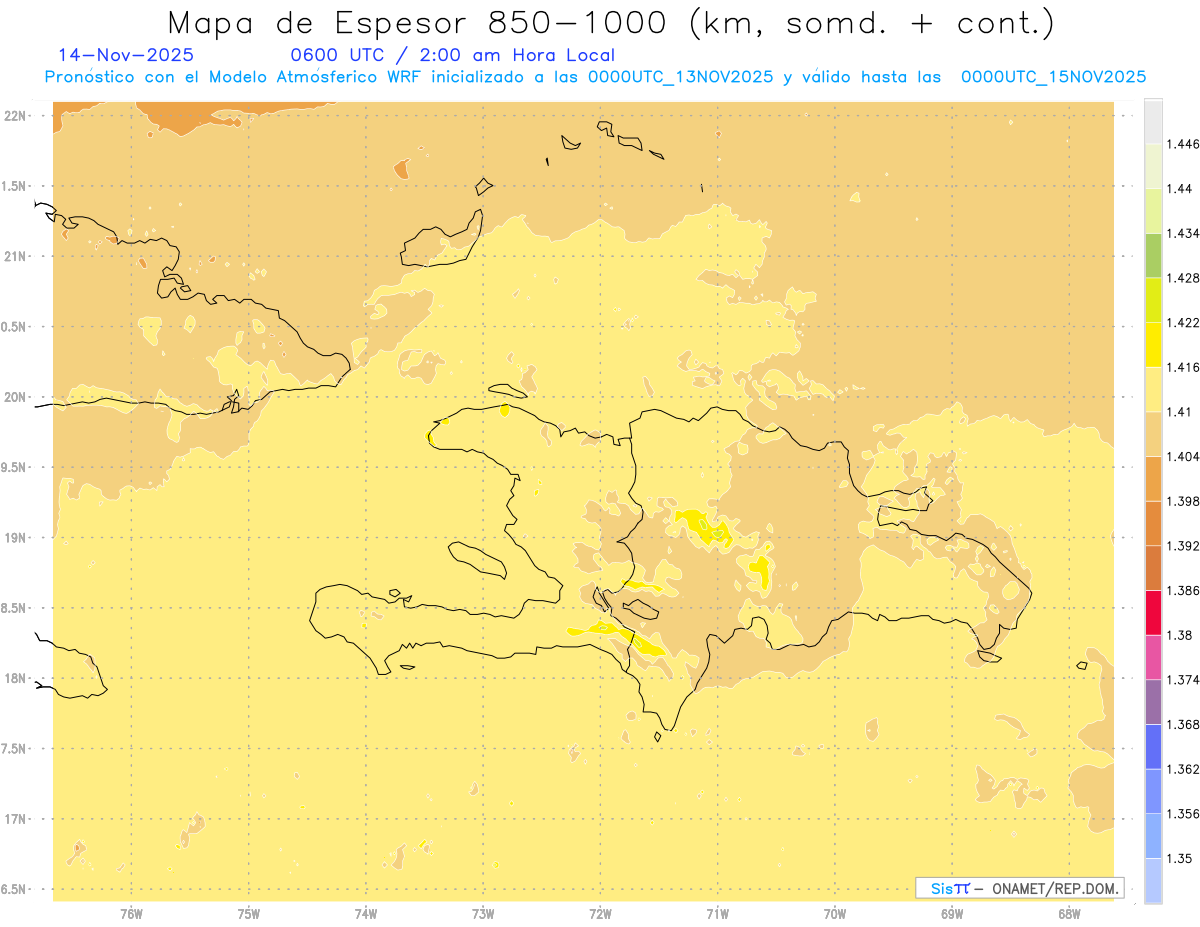Click the colorbar value '1.446'

(x=1185, y=144)
